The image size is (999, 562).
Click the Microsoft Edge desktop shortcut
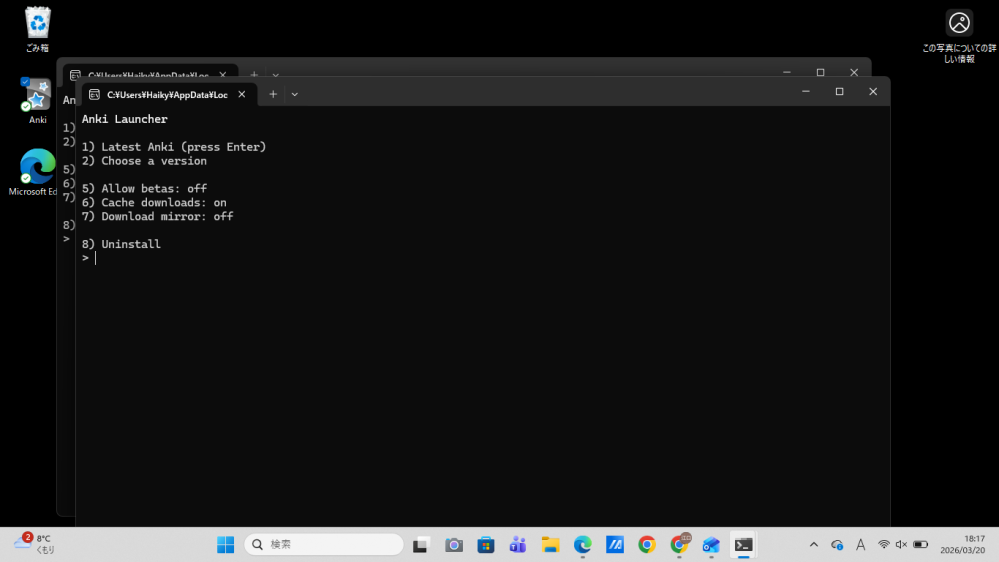(x=37, y=167)
